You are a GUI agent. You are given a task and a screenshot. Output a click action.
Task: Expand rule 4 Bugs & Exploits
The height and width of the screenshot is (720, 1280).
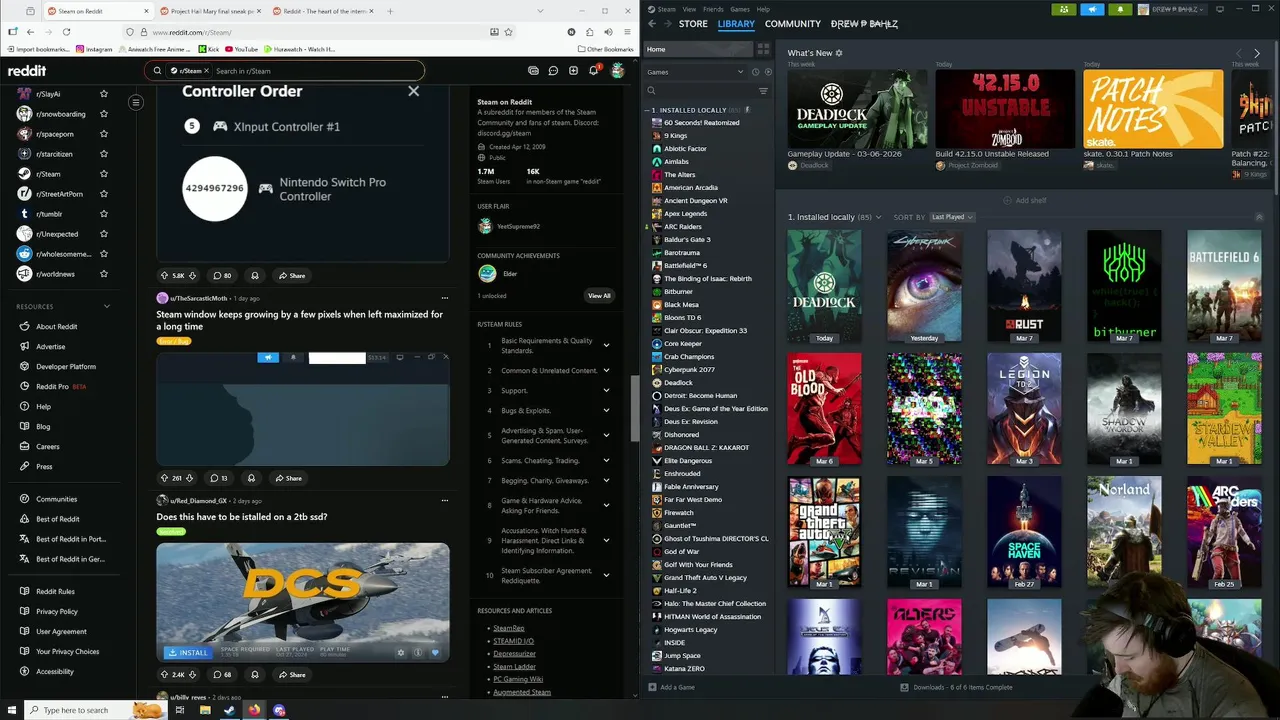606,410
